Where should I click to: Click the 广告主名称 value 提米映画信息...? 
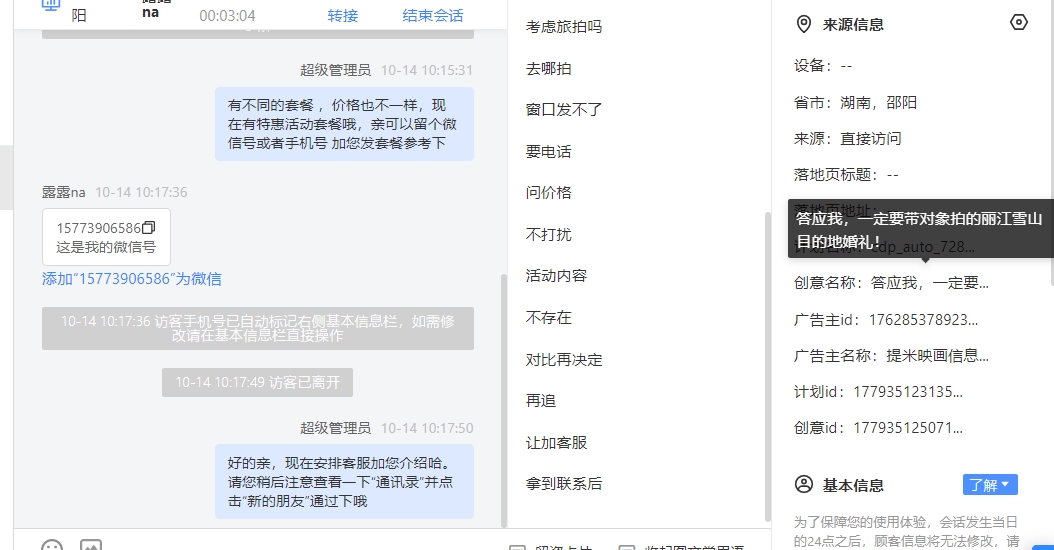[937, 356]
